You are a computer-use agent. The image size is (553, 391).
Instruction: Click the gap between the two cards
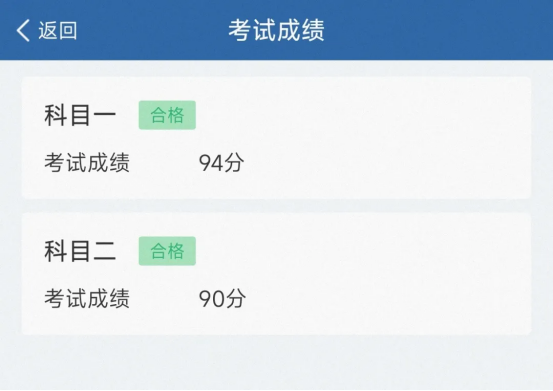click(x=276, y=206)
